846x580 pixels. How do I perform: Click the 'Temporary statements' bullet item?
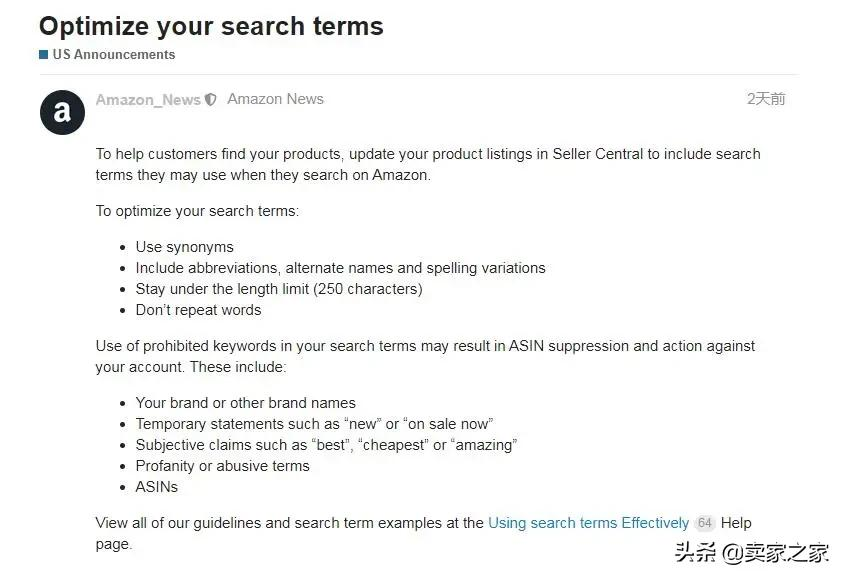[314, 424]
